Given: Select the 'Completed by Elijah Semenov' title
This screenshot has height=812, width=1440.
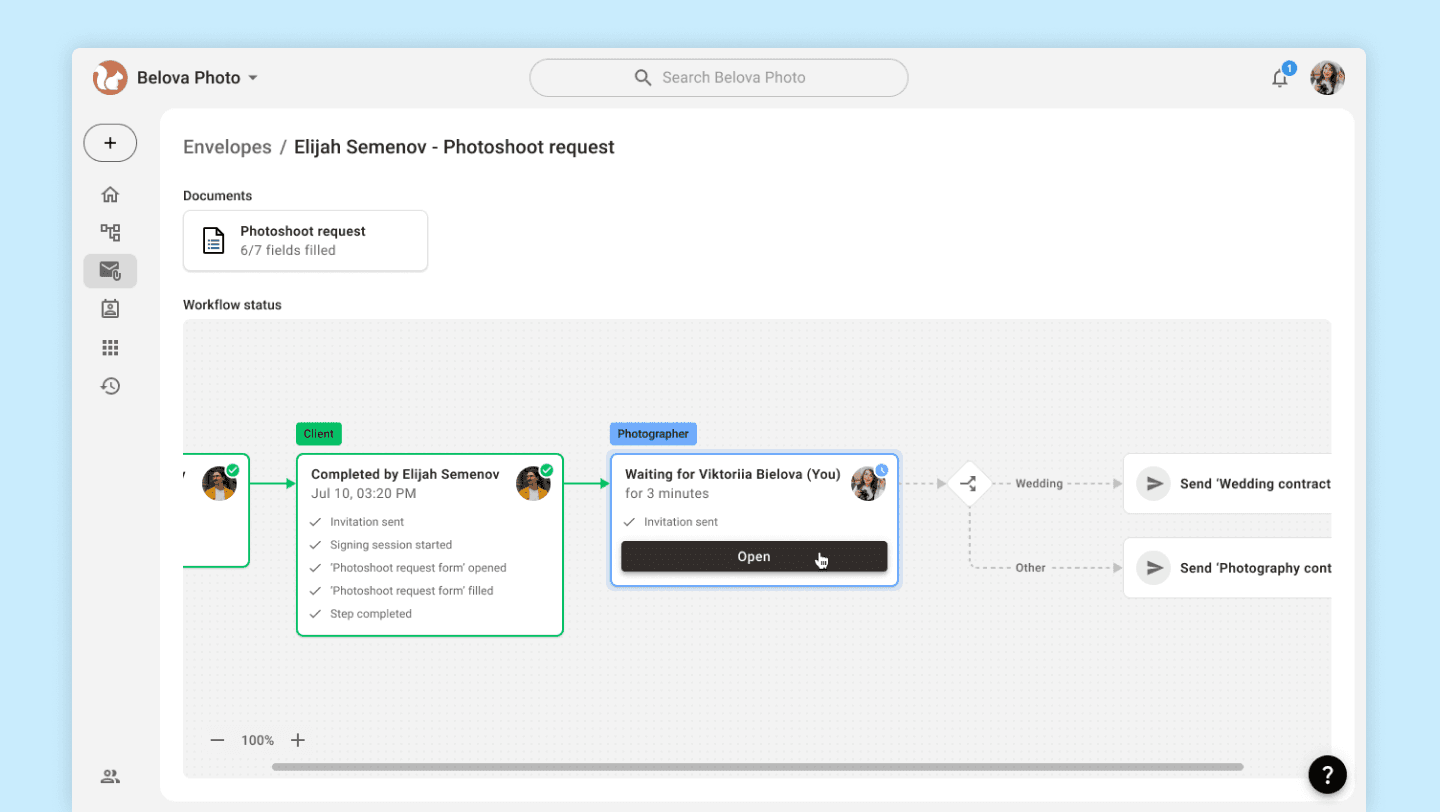Looking at the screenshot, I should (405, 474).
